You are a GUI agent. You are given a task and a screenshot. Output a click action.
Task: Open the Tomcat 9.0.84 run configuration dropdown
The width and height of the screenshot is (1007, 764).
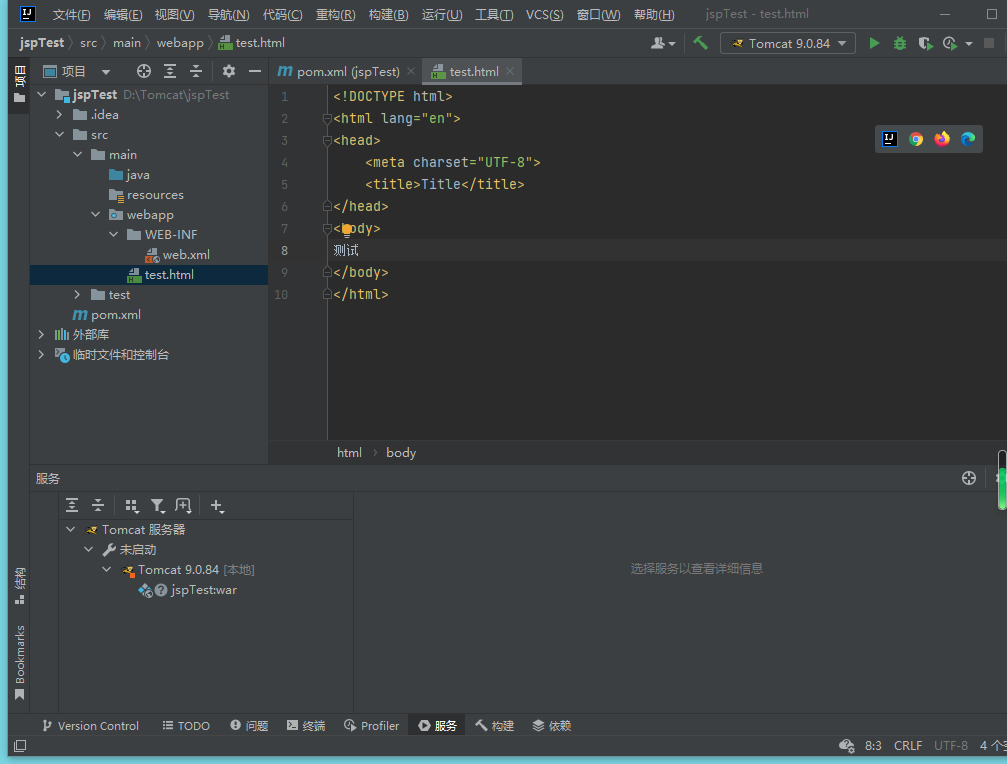pos(788,43)
